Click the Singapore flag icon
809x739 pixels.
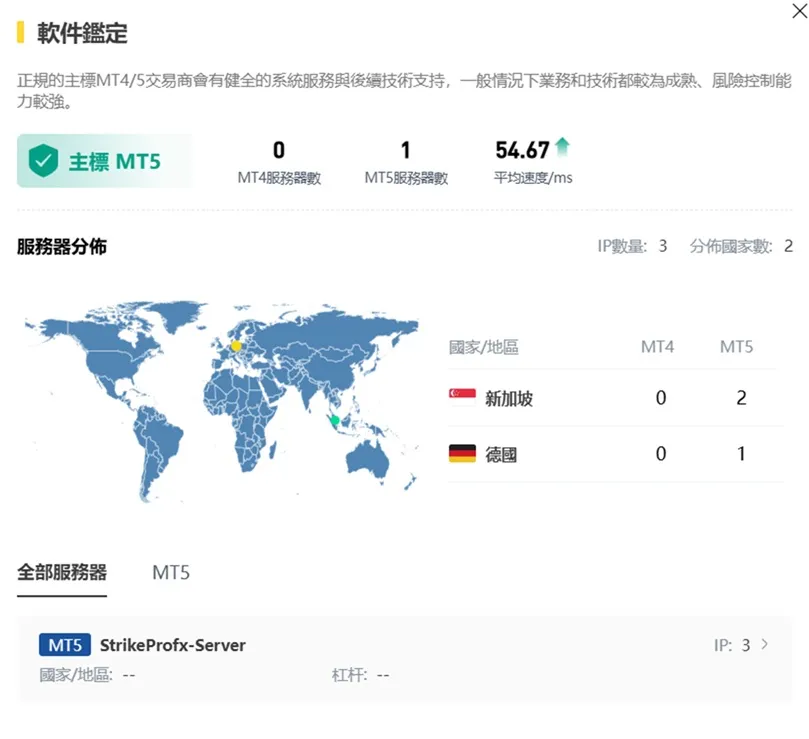click(462, 398)
